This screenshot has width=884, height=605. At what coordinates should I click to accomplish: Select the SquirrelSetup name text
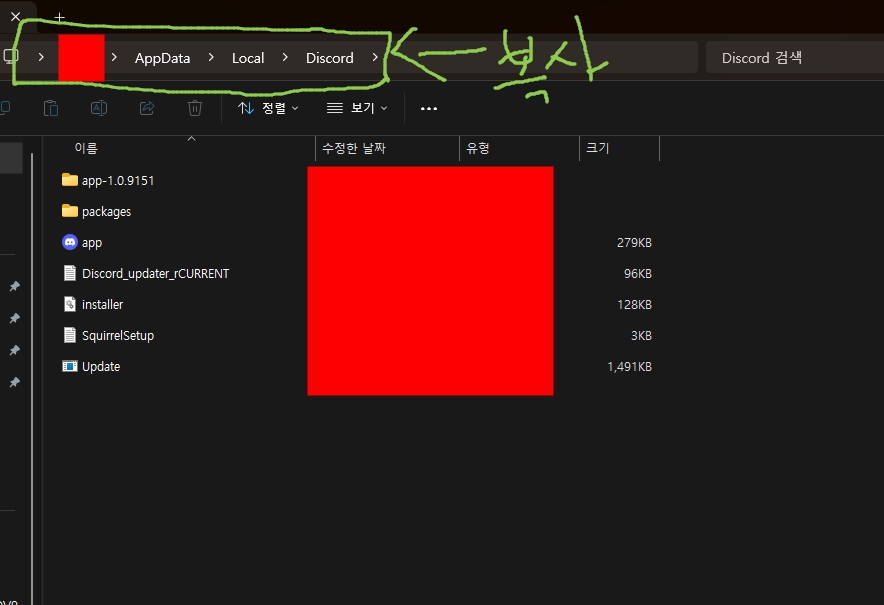click(118, 335)
